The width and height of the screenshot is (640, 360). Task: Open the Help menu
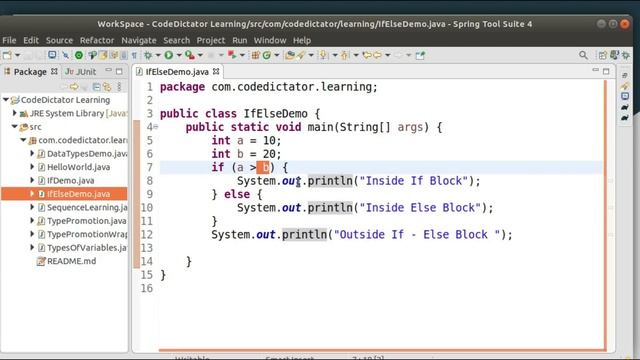pyautogui.click(x=302, y=40)
